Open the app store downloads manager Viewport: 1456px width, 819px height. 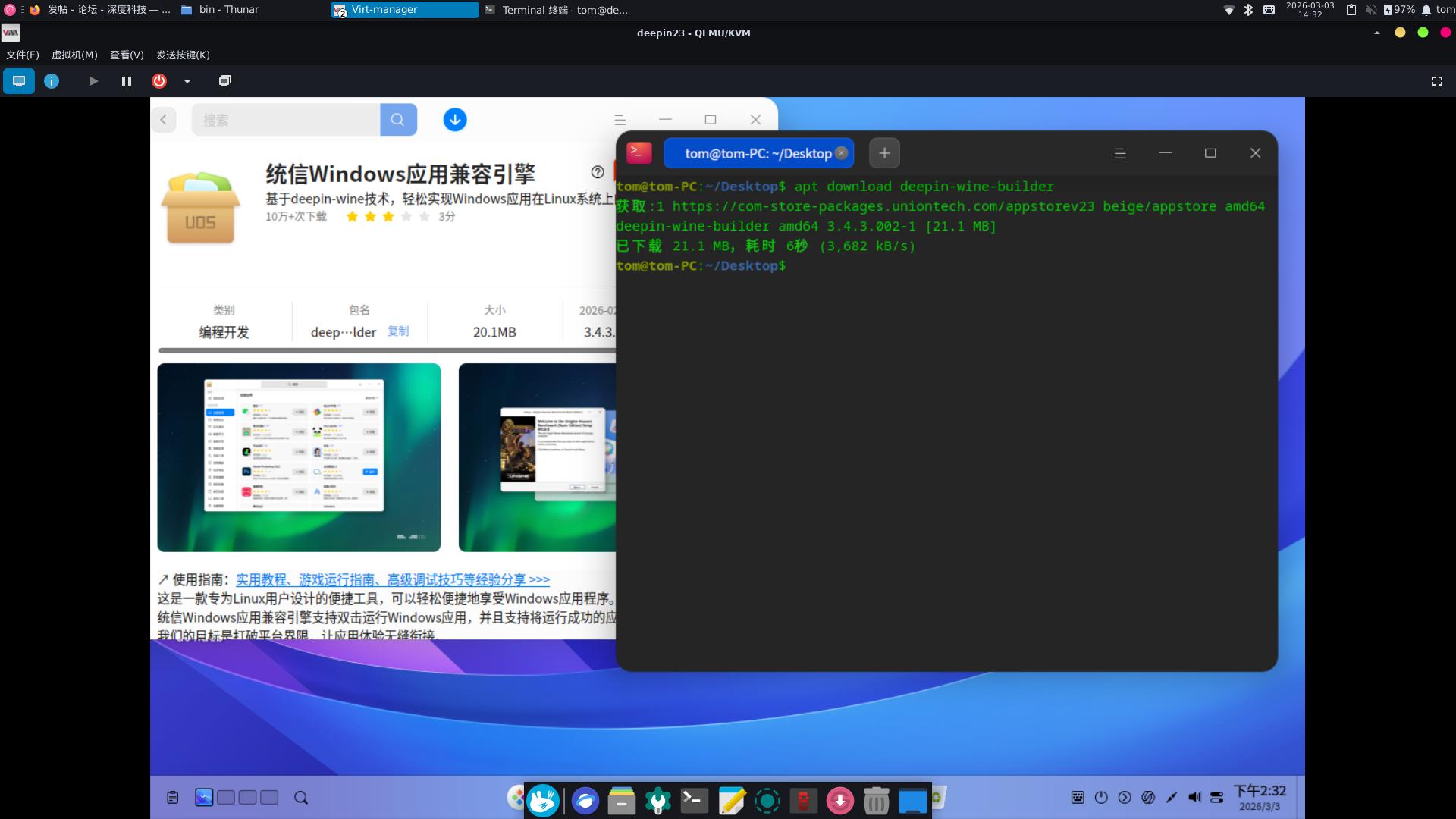[455, 120]
